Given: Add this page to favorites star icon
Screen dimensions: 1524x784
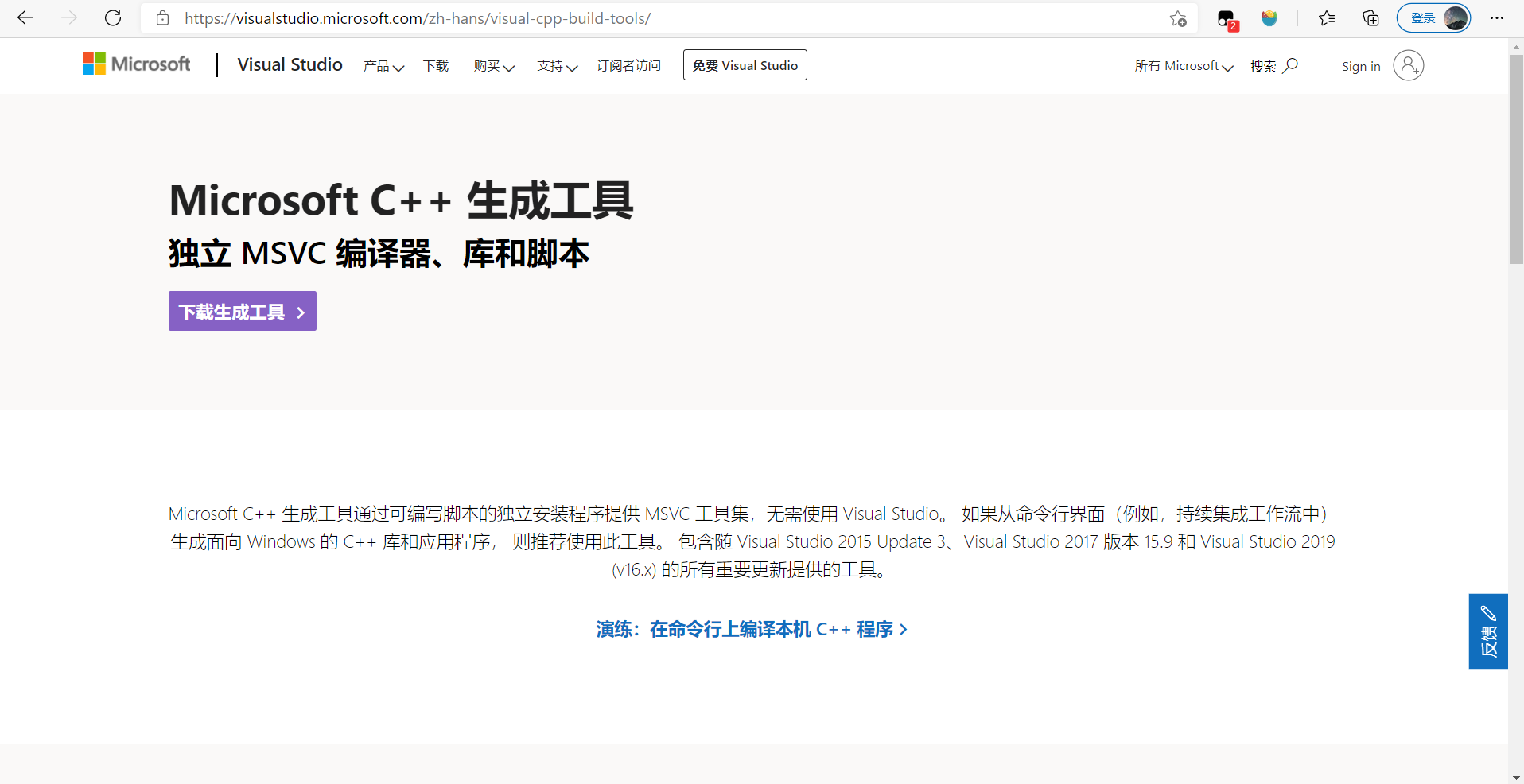Looking at the screenshot, I should coord(1178,18).
